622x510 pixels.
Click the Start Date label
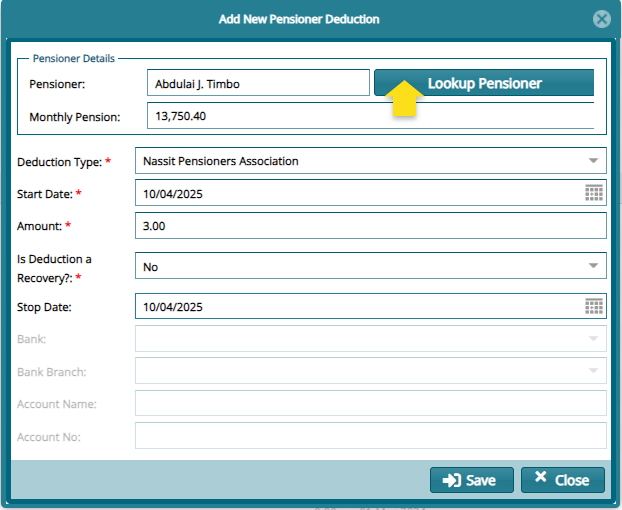coord(45,194)
